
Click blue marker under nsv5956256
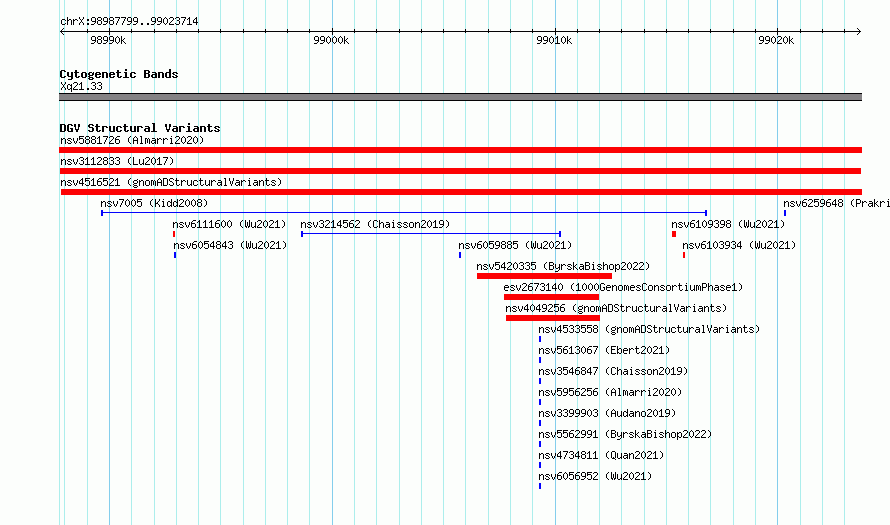[540, 402]
